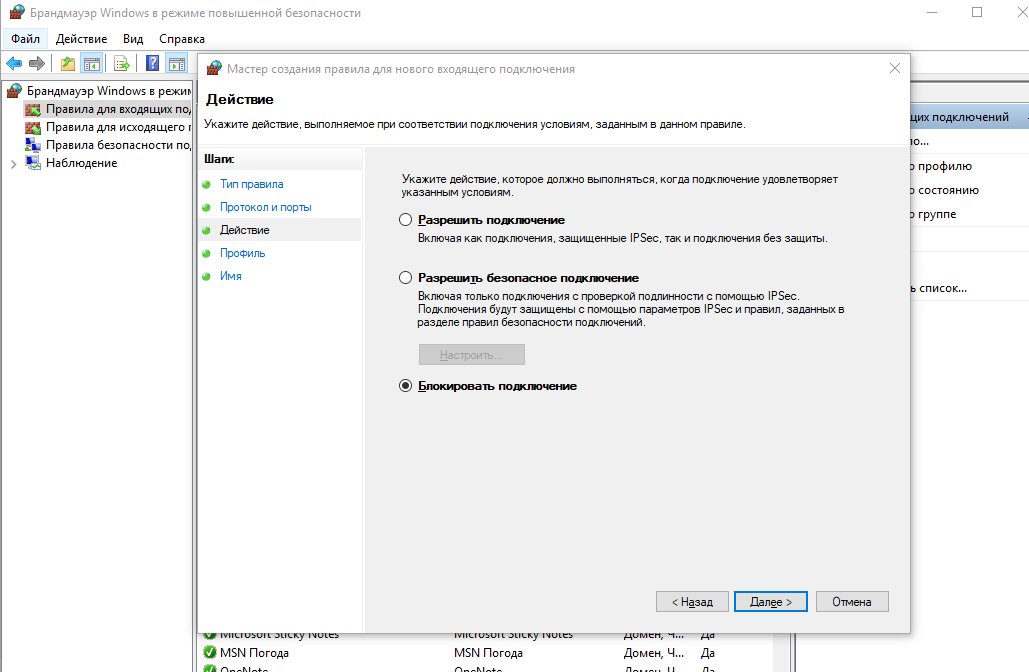
Task: Close the rule wizard dialog
Action: tap(894, 68)
